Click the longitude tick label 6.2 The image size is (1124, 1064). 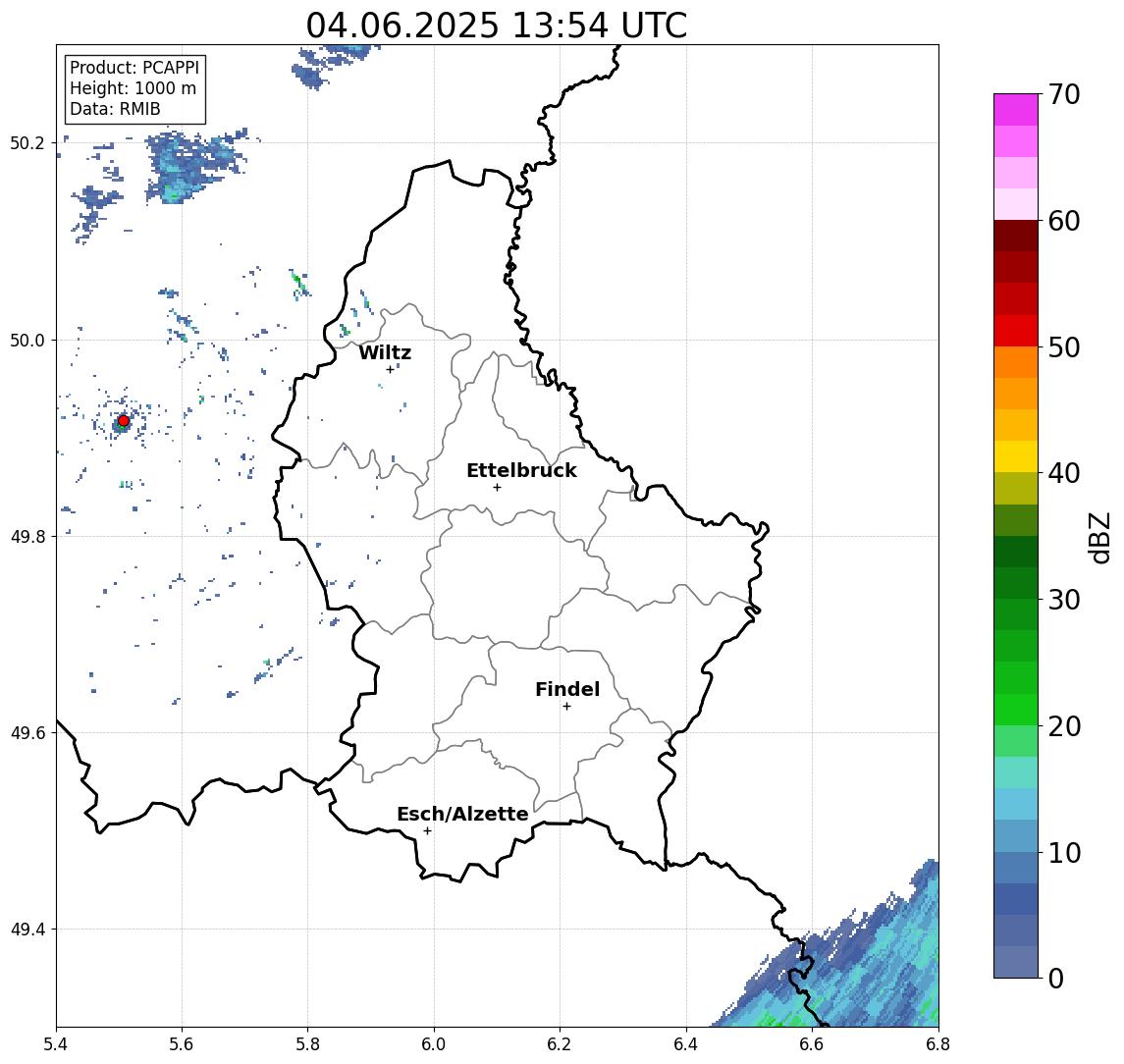click(560, 1044)
